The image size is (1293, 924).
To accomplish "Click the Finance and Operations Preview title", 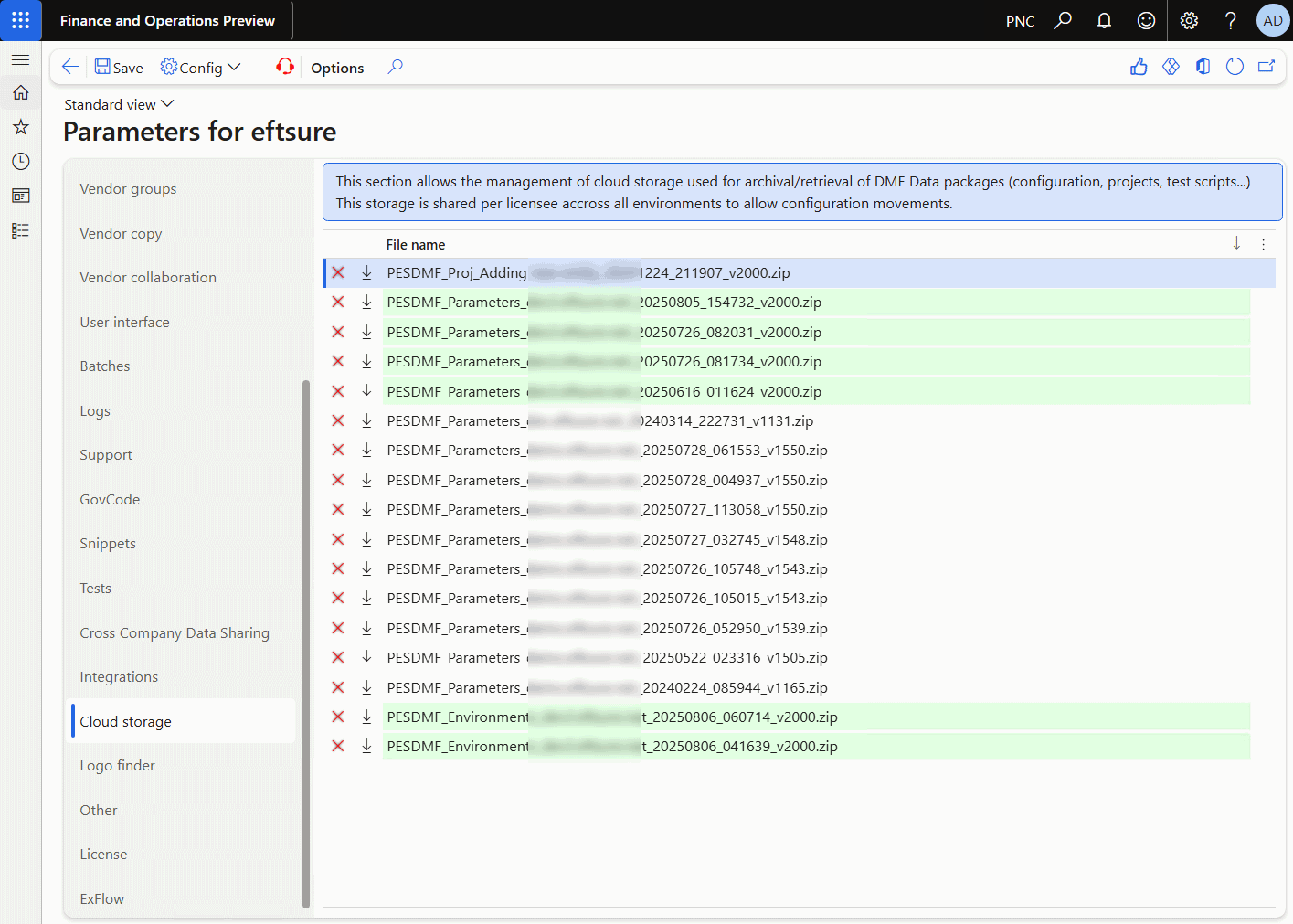I will click(x=167, y=20).
